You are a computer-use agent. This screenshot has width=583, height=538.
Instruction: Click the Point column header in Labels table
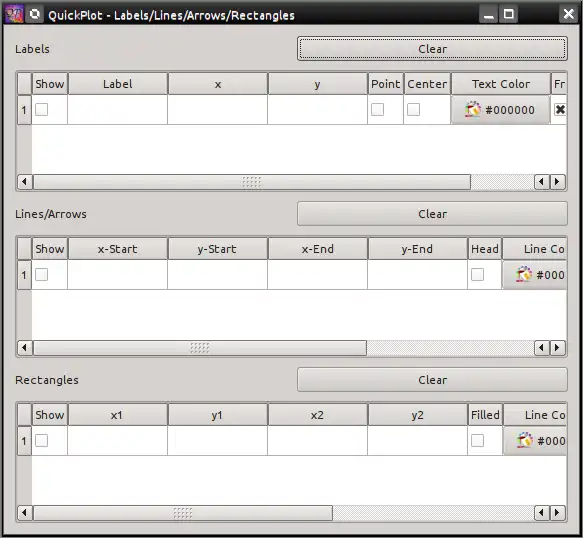click(x=386, y=84)
